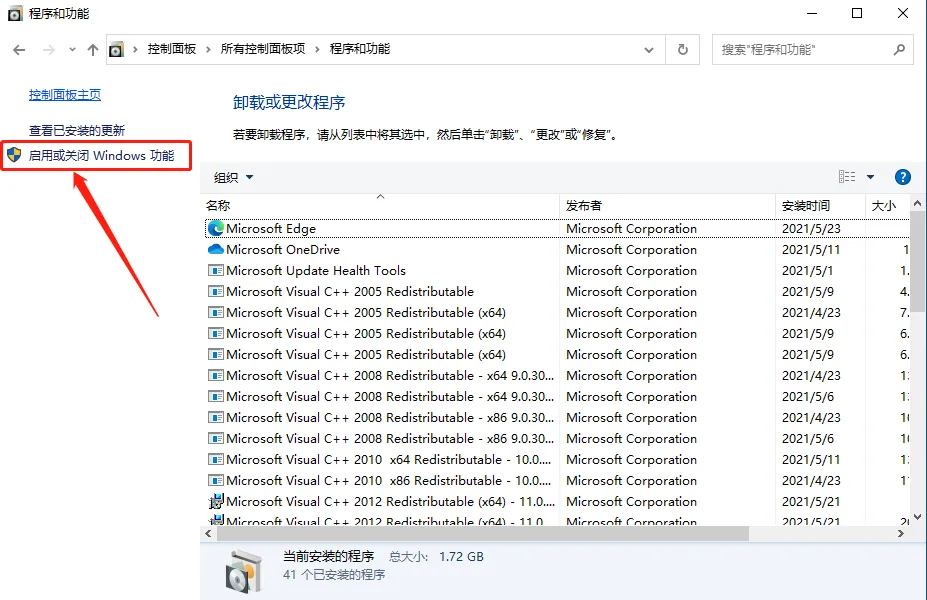Click the horizontal scrollbar thumb

[x=483, y=533]
